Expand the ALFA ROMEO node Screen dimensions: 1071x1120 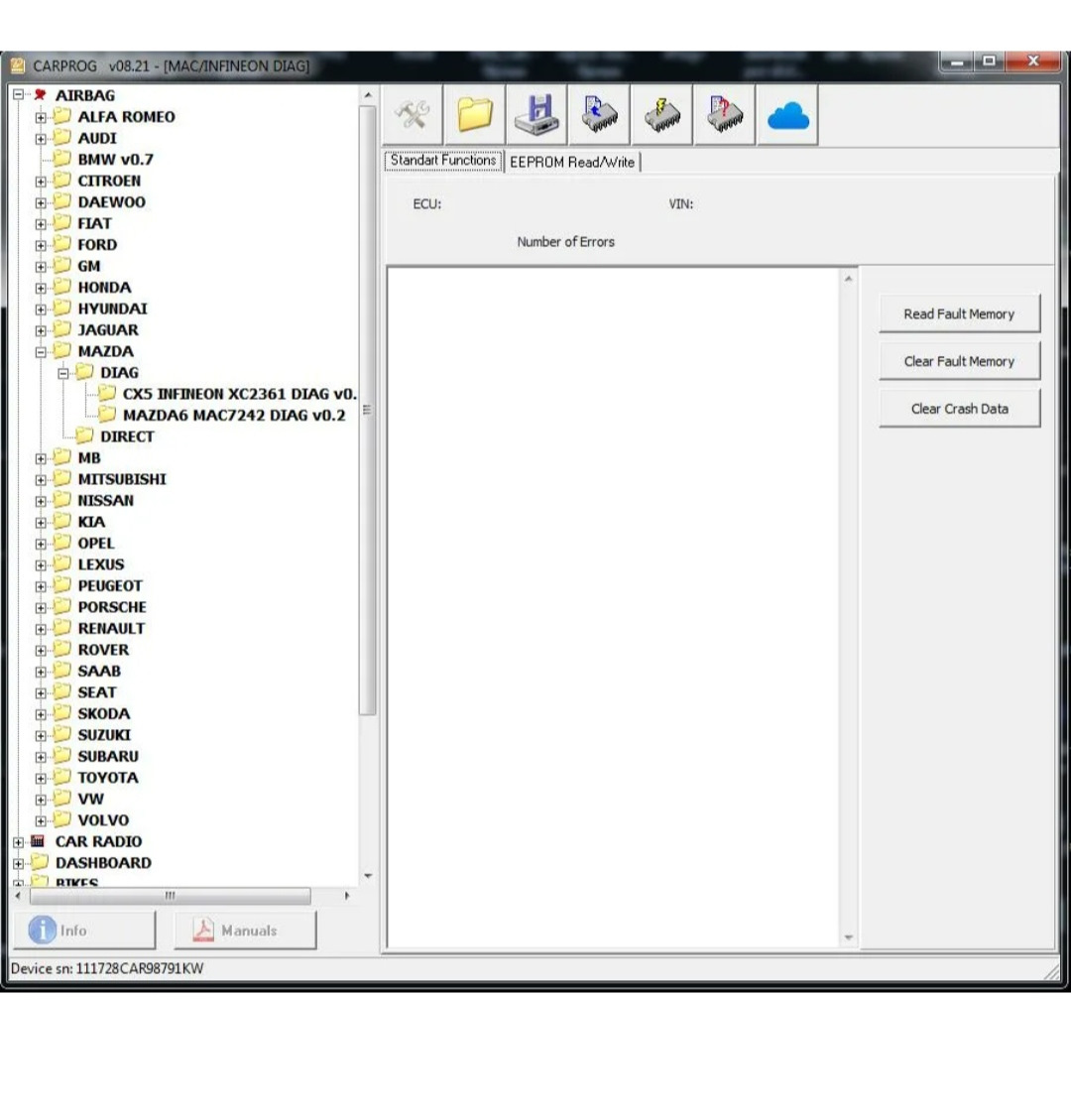click(41, 117)
